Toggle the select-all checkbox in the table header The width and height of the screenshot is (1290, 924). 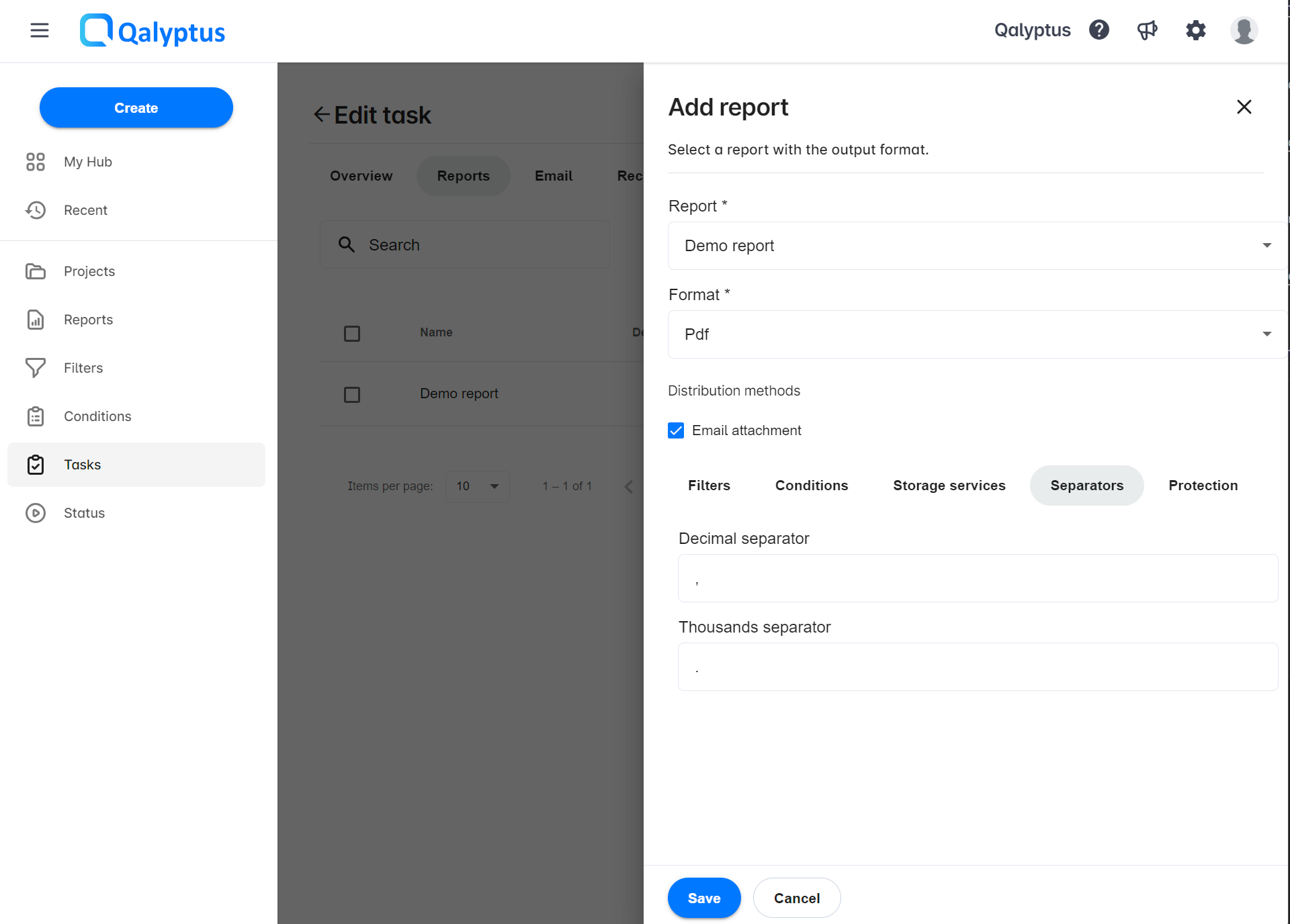point(352,333)
